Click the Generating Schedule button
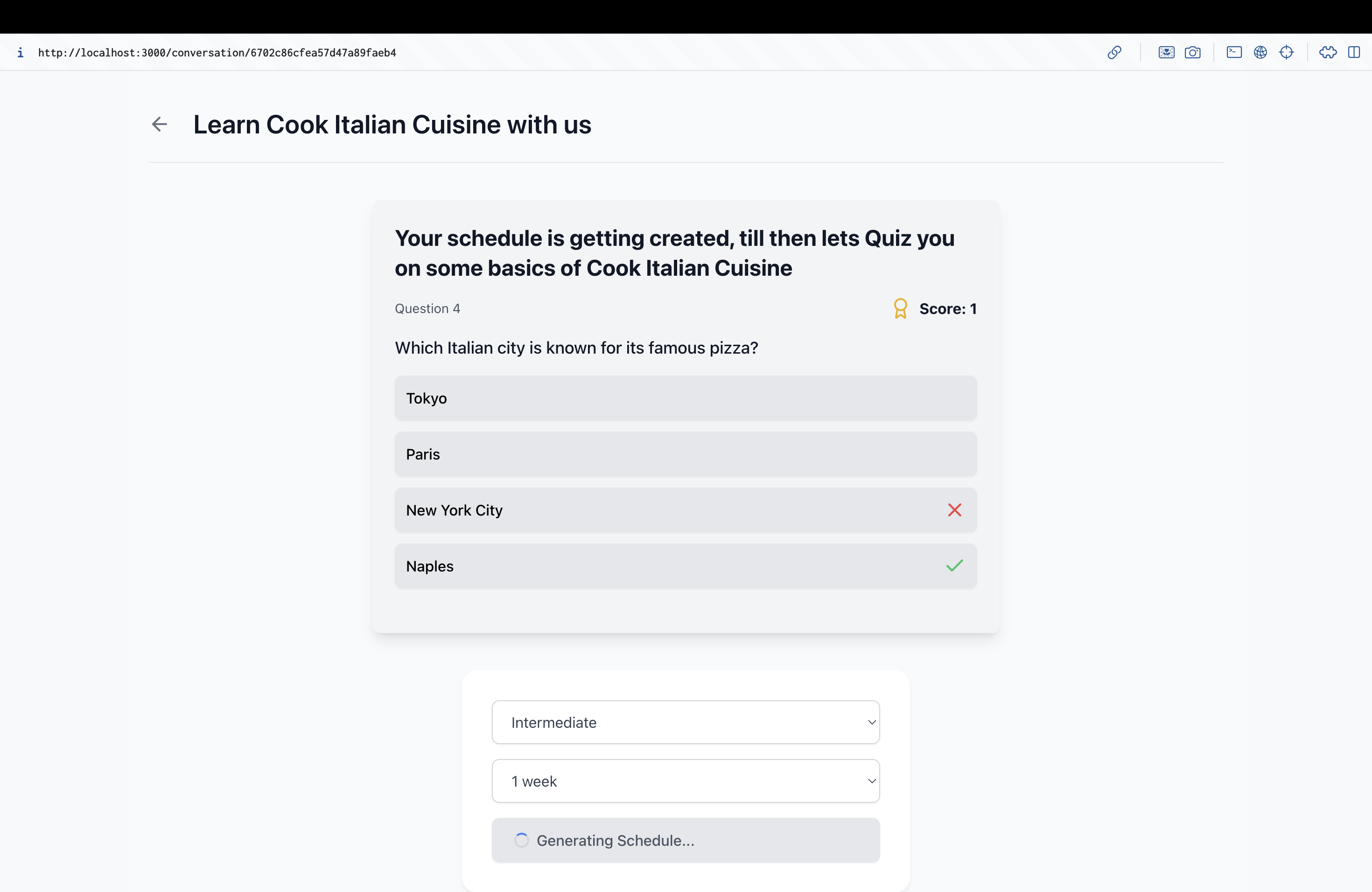The height and width of the screenshot is (892, 1372). [685, 840]
